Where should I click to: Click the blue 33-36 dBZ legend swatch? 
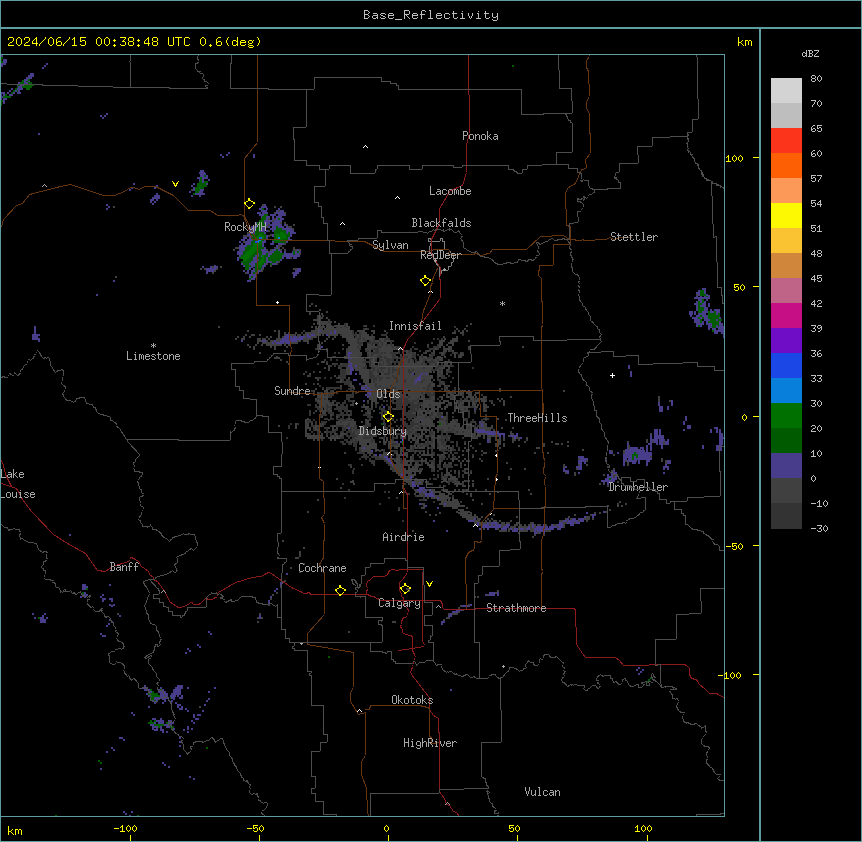click(x=786, y=365)
